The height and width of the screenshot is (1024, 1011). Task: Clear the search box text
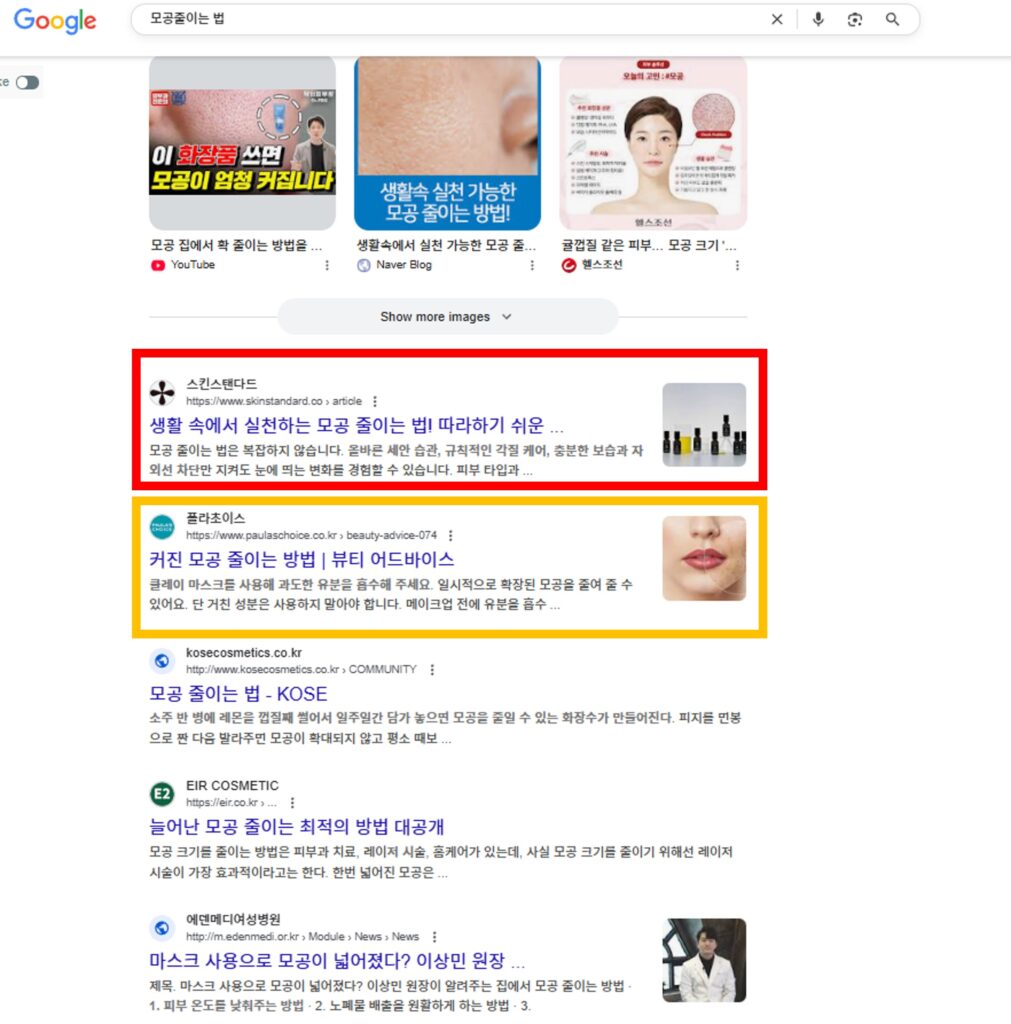777,20
